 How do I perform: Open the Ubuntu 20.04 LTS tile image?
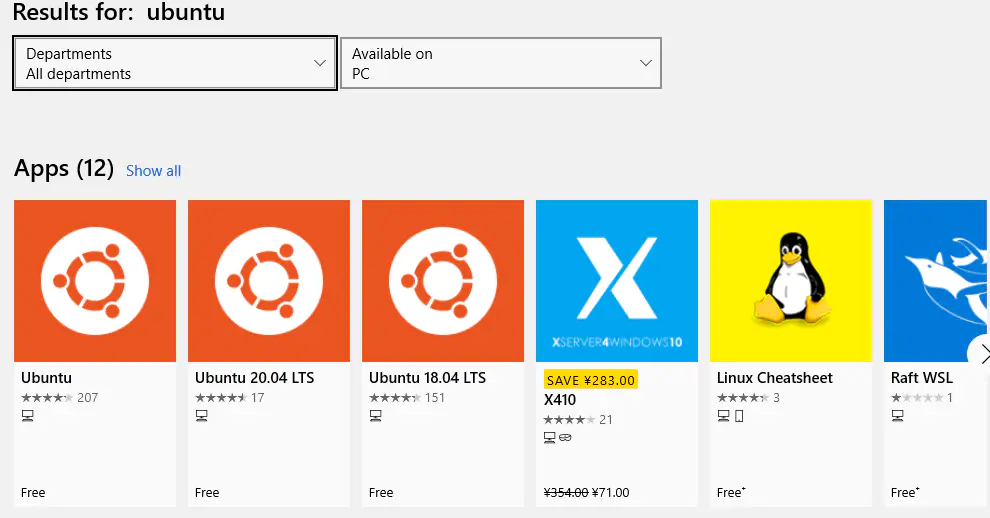click(269, 281)
